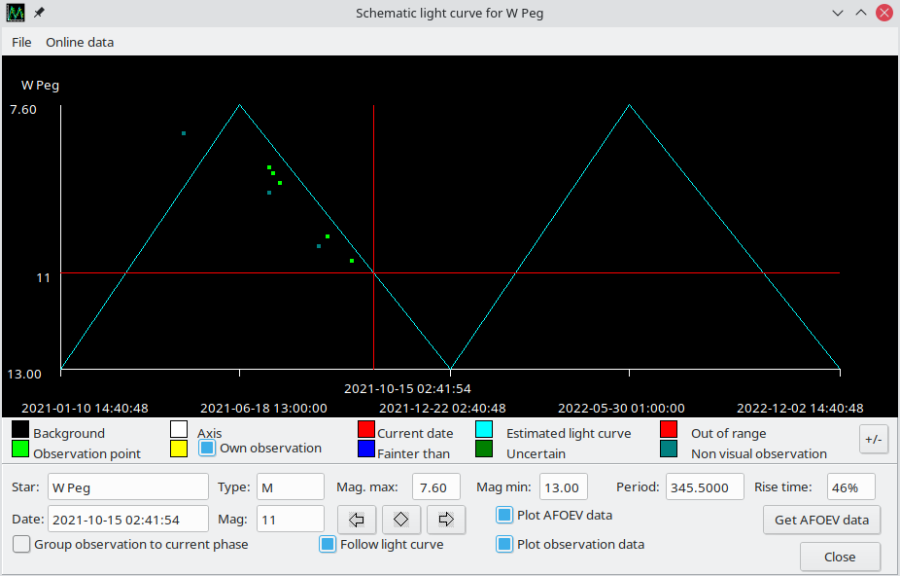The height and width of the screenshot is (576, 900).
Task: Toggle Plot observation data checkbox
Action: click(505, 544)
